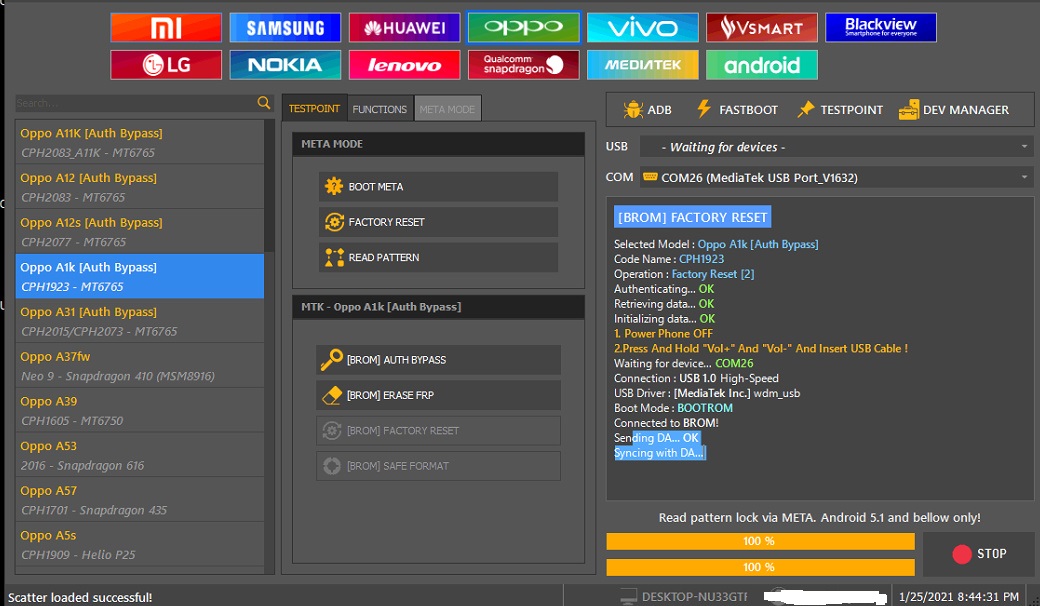Click the [BROM] SAFE FORMAT button
This screenshot has width=1040, height=606.
click(438, 466)
